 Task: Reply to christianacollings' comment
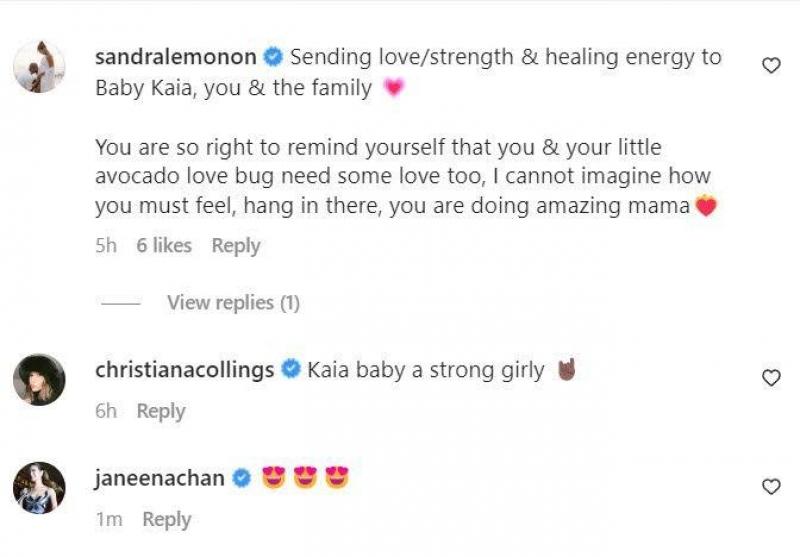[x=161, y=411]
